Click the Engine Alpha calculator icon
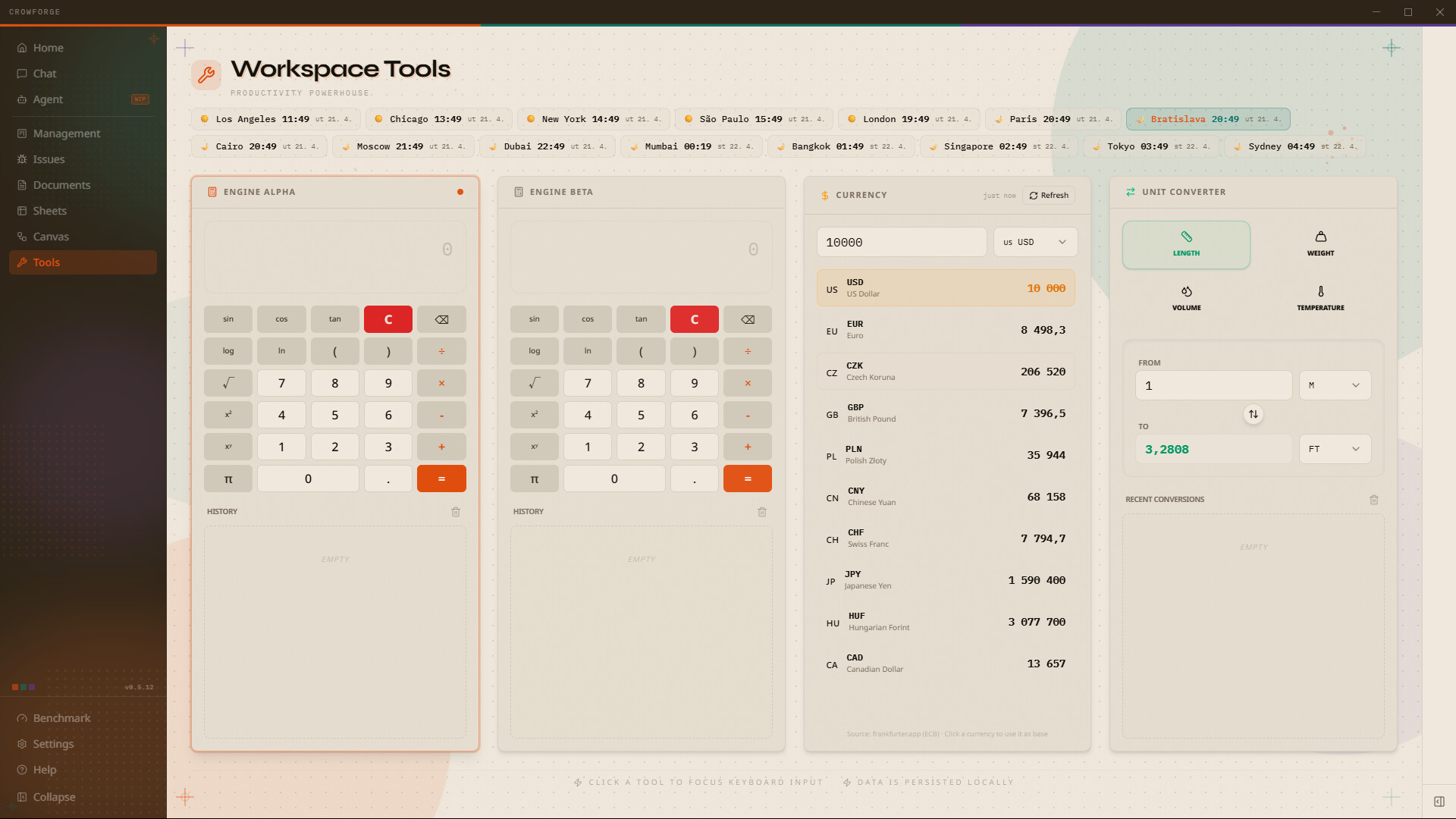The width and height of the screenshot is (1456, 819). pyautogui.click(x=212, y=192)
